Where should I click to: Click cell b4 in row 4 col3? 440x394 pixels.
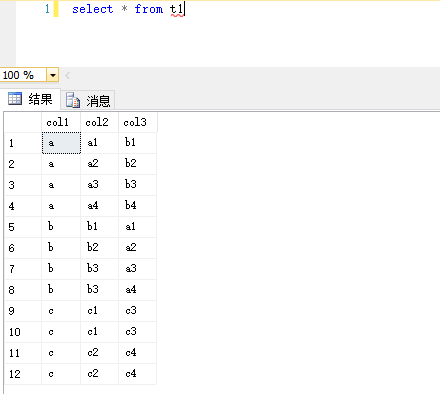pos(138,206)
